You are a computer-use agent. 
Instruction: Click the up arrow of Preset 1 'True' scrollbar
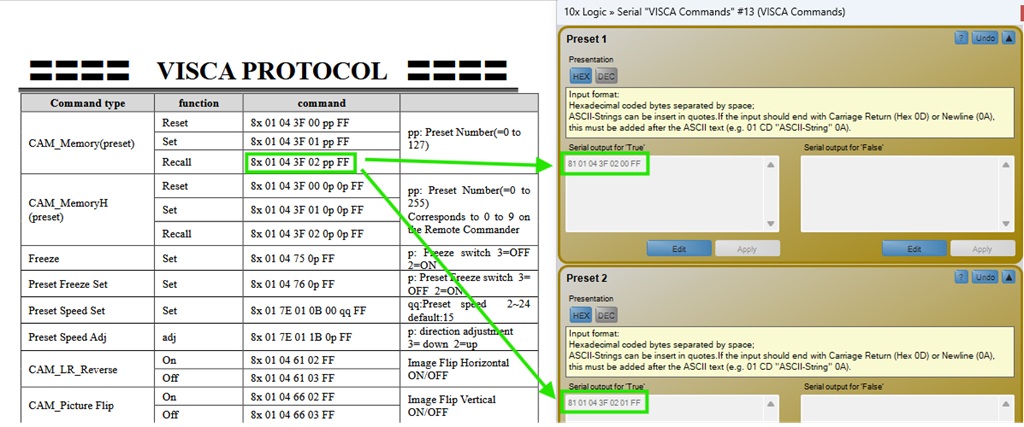click(x=771, y=165)
